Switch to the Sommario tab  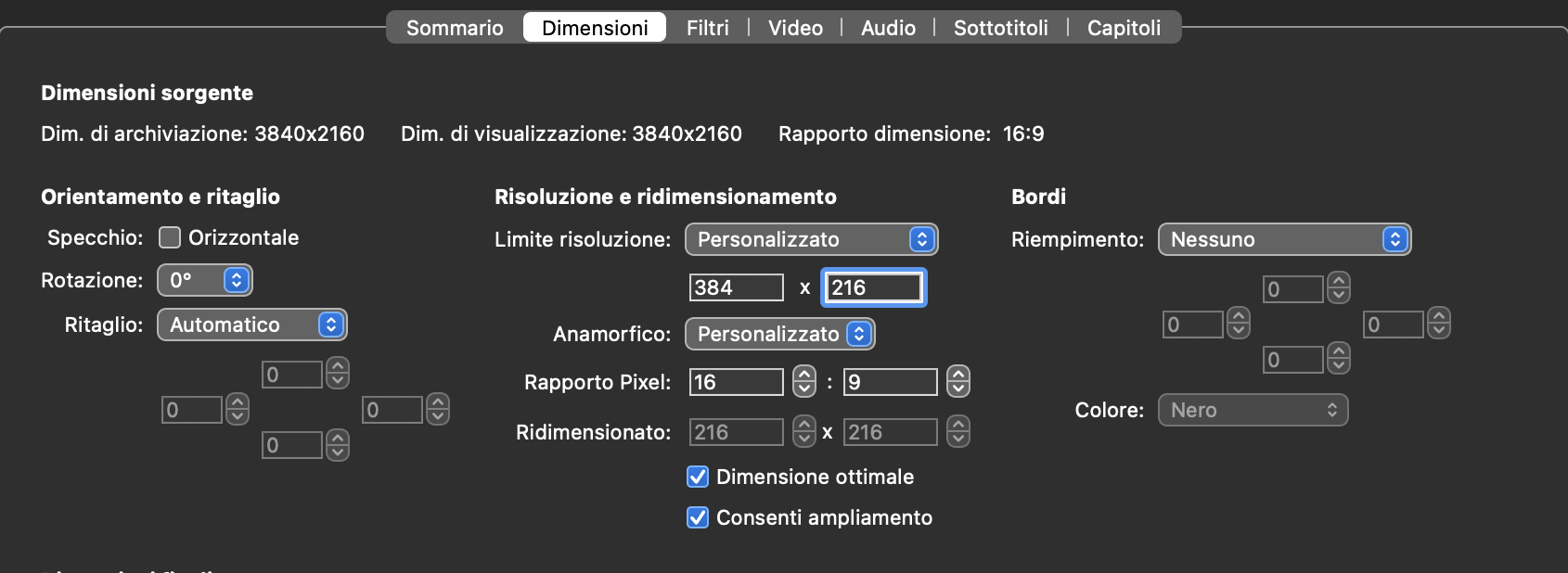(455, 28)
